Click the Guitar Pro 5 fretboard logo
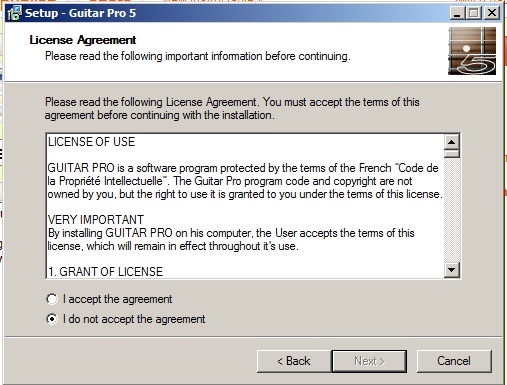Image resolution: width=507 pixels, height=385 pixels. click(x=472, y=51)
